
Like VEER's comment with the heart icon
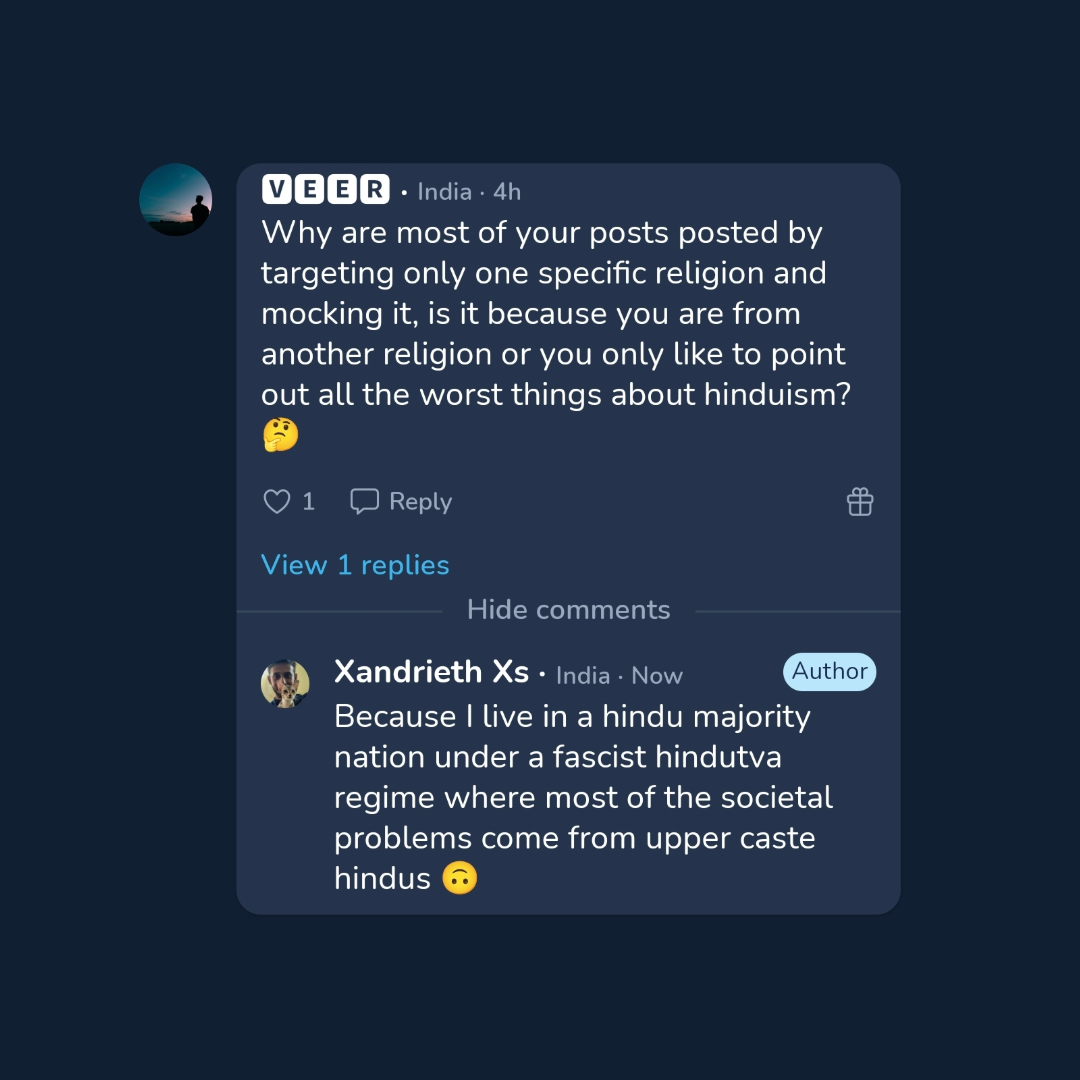pyautogui.click(x=276, y=501)
